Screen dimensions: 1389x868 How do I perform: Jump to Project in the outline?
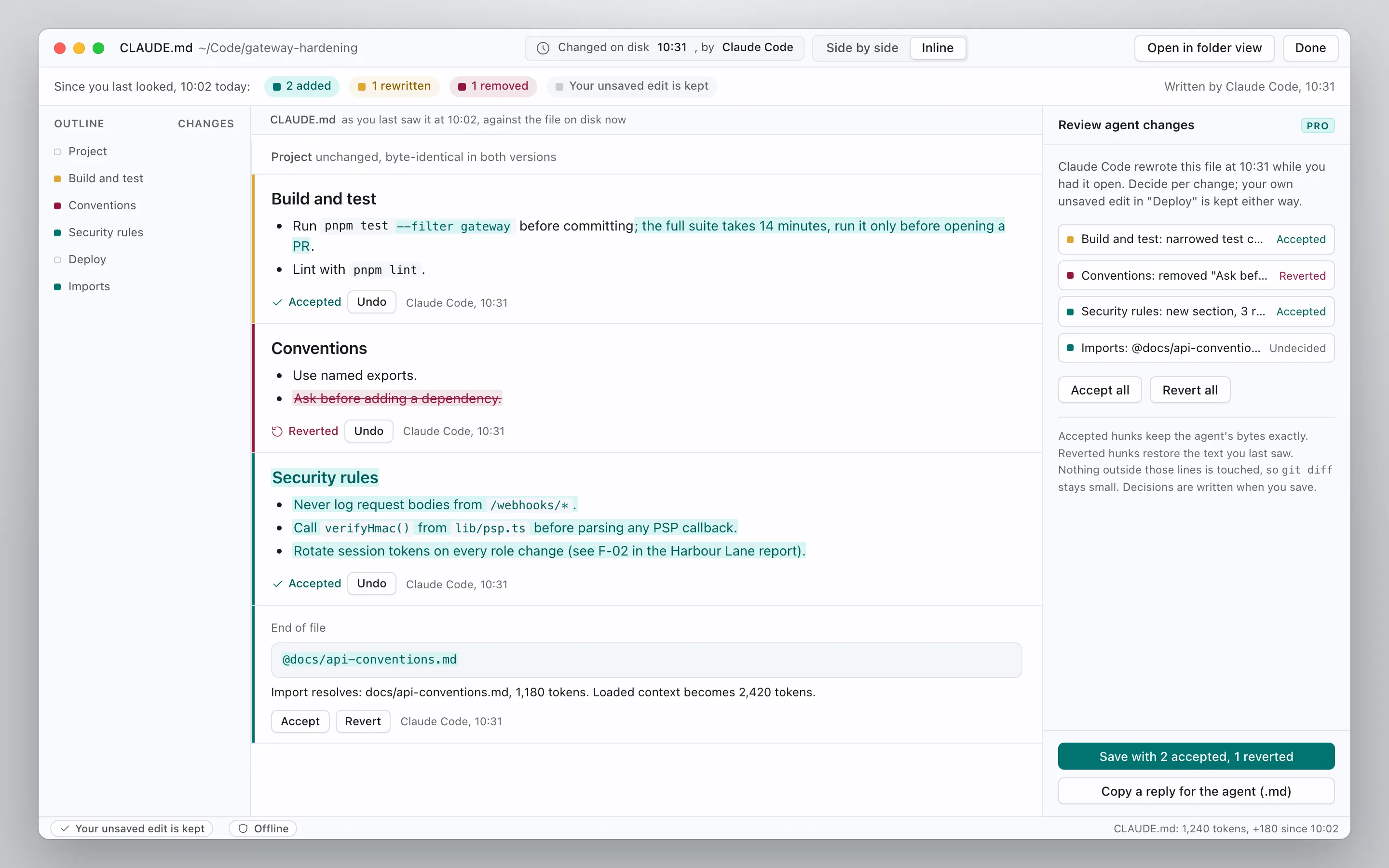[87, 151]
